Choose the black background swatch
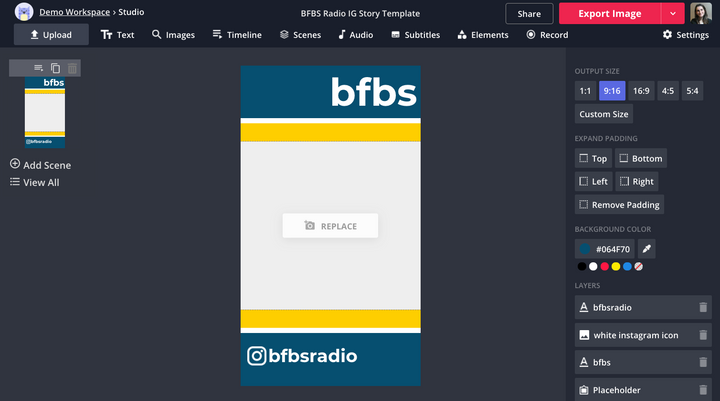720x401 pixels. (582, 266)
